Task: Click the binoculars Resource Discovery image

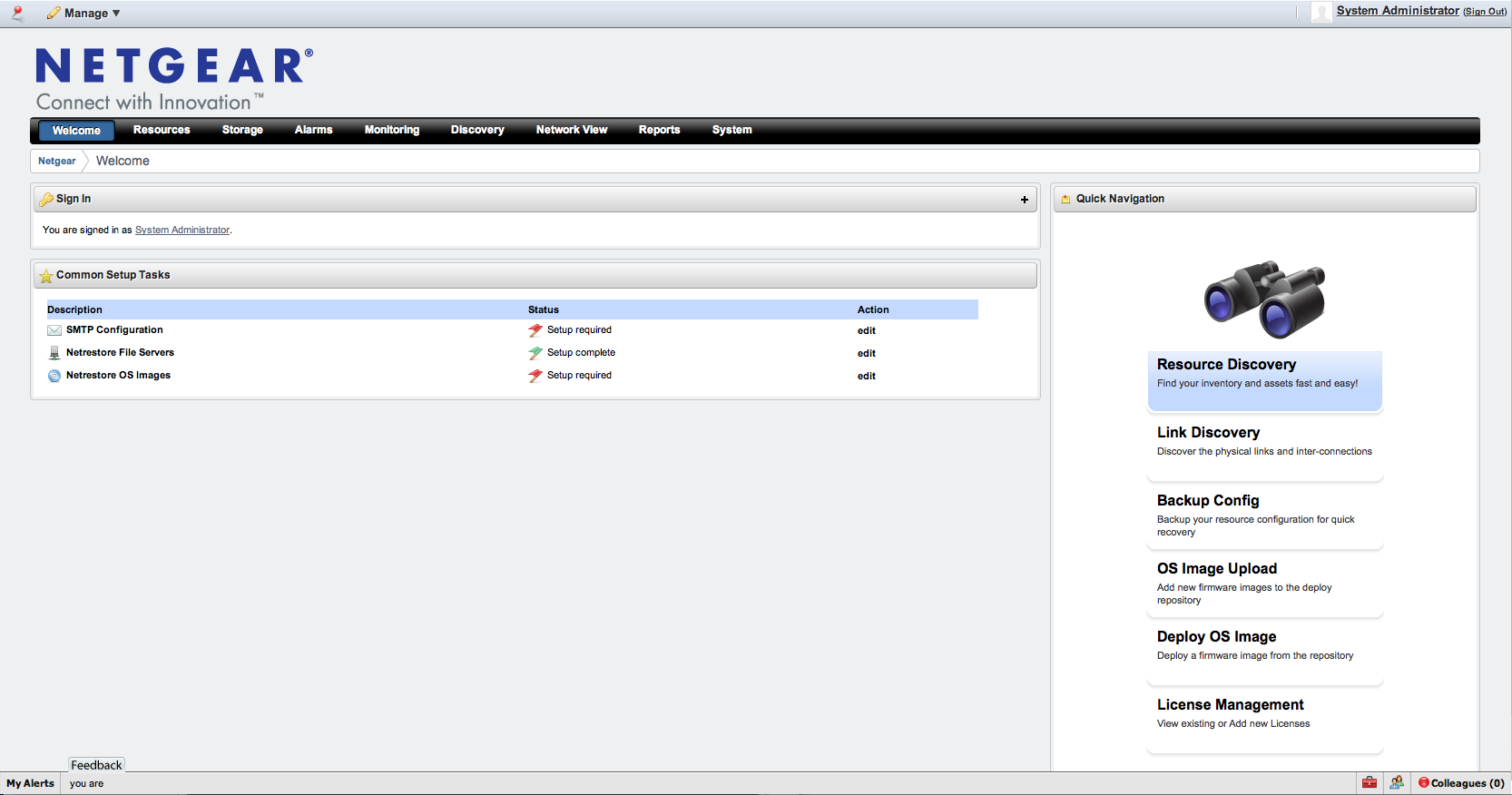Action: click(1264, 299)
